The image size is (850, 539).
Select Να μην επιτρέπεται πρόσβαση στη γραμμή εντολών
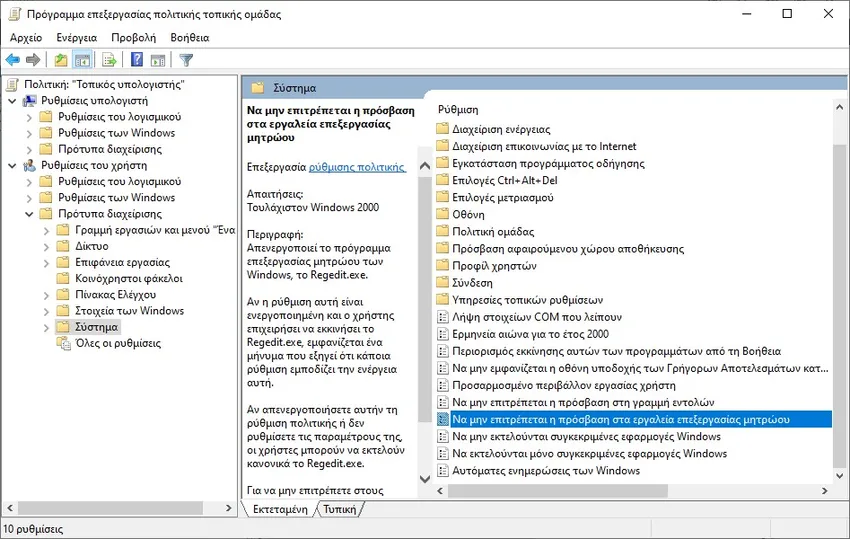583,402
